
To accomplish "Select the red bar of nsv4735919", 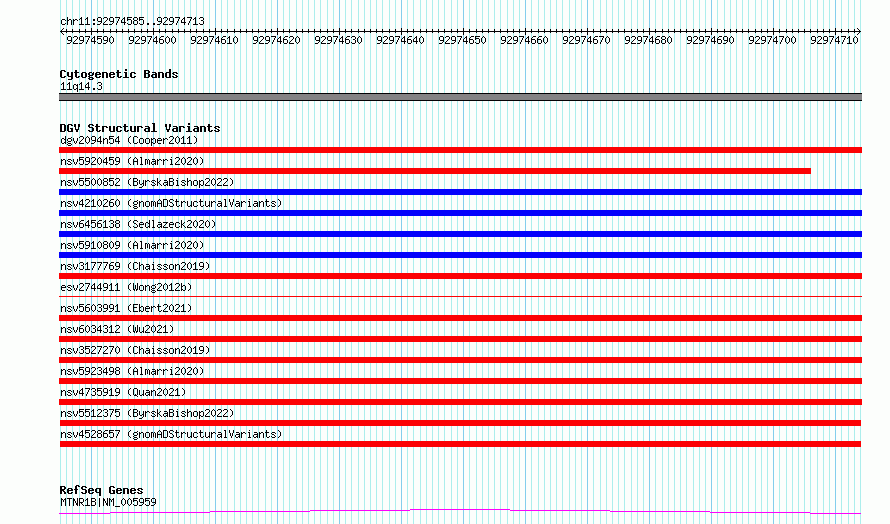I will (x=460, y=402).
